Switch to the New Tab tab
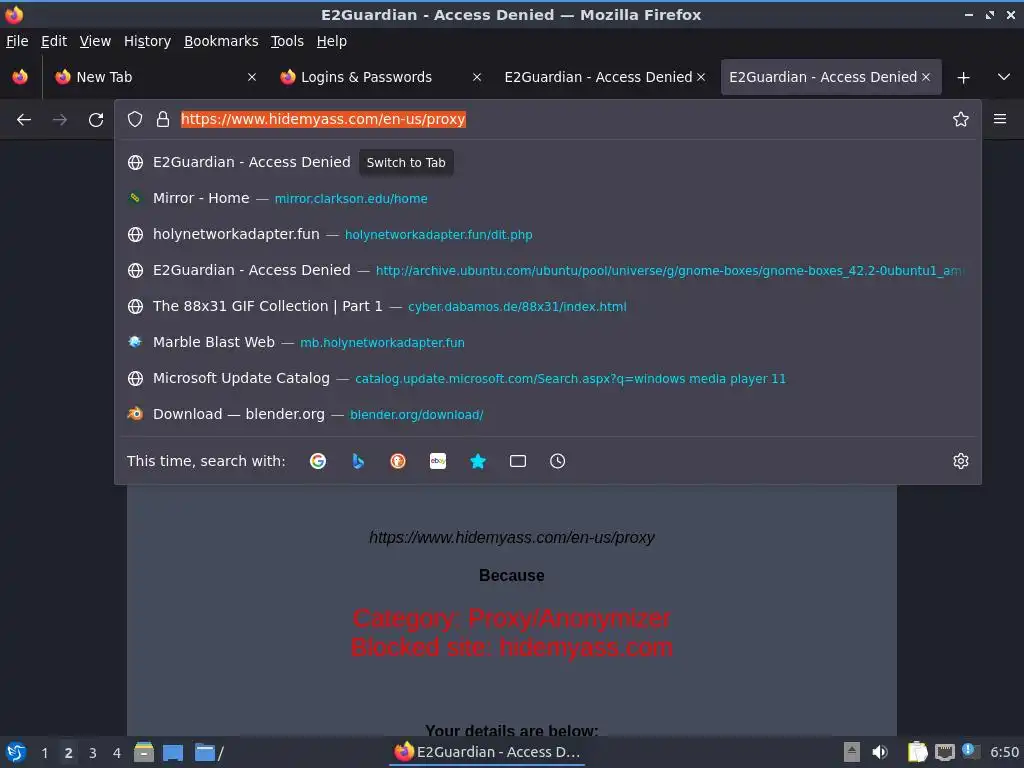 tap(154, 77)
